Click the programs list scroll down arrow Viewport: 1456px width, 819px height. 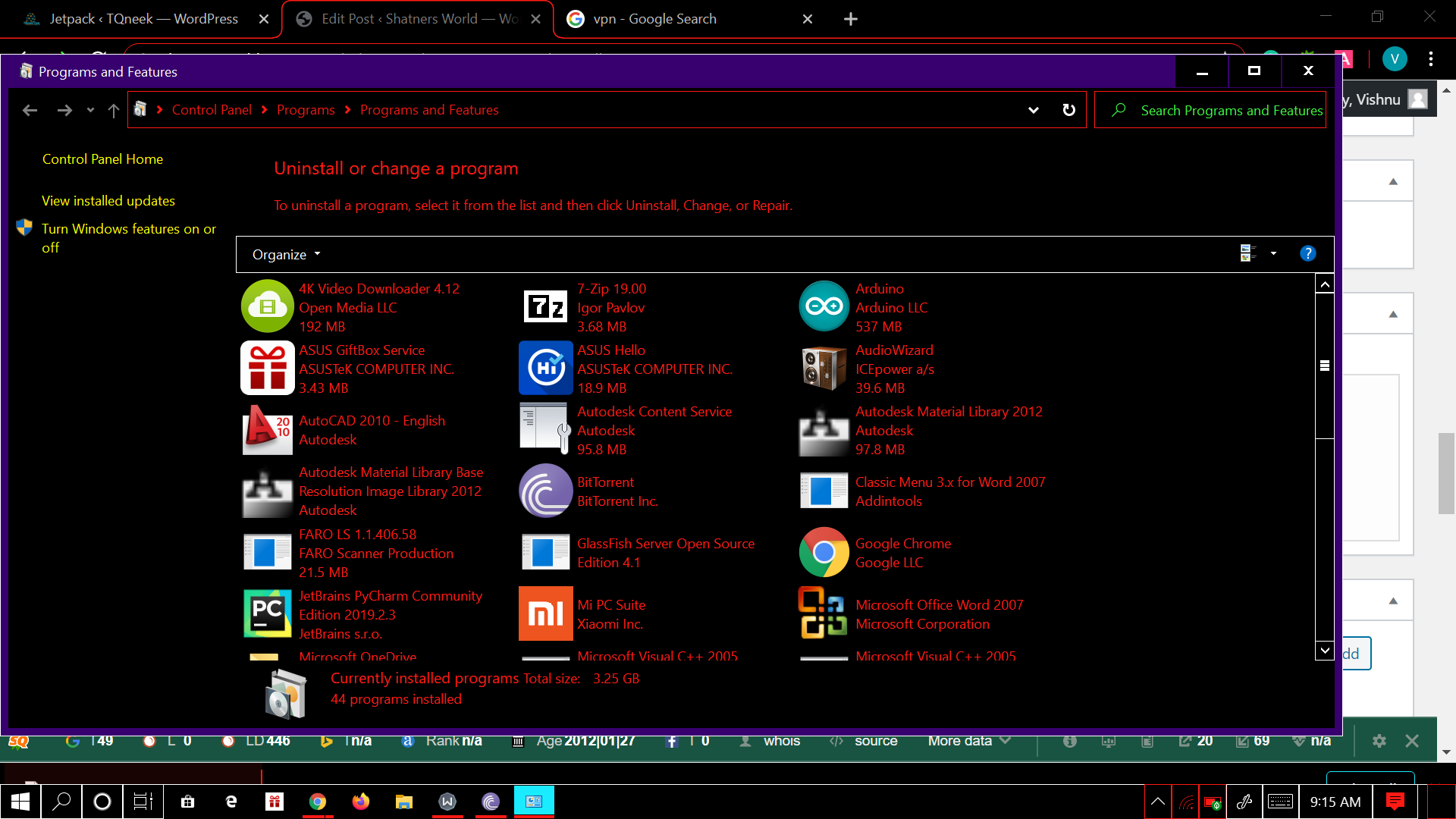coord(1325,650)
